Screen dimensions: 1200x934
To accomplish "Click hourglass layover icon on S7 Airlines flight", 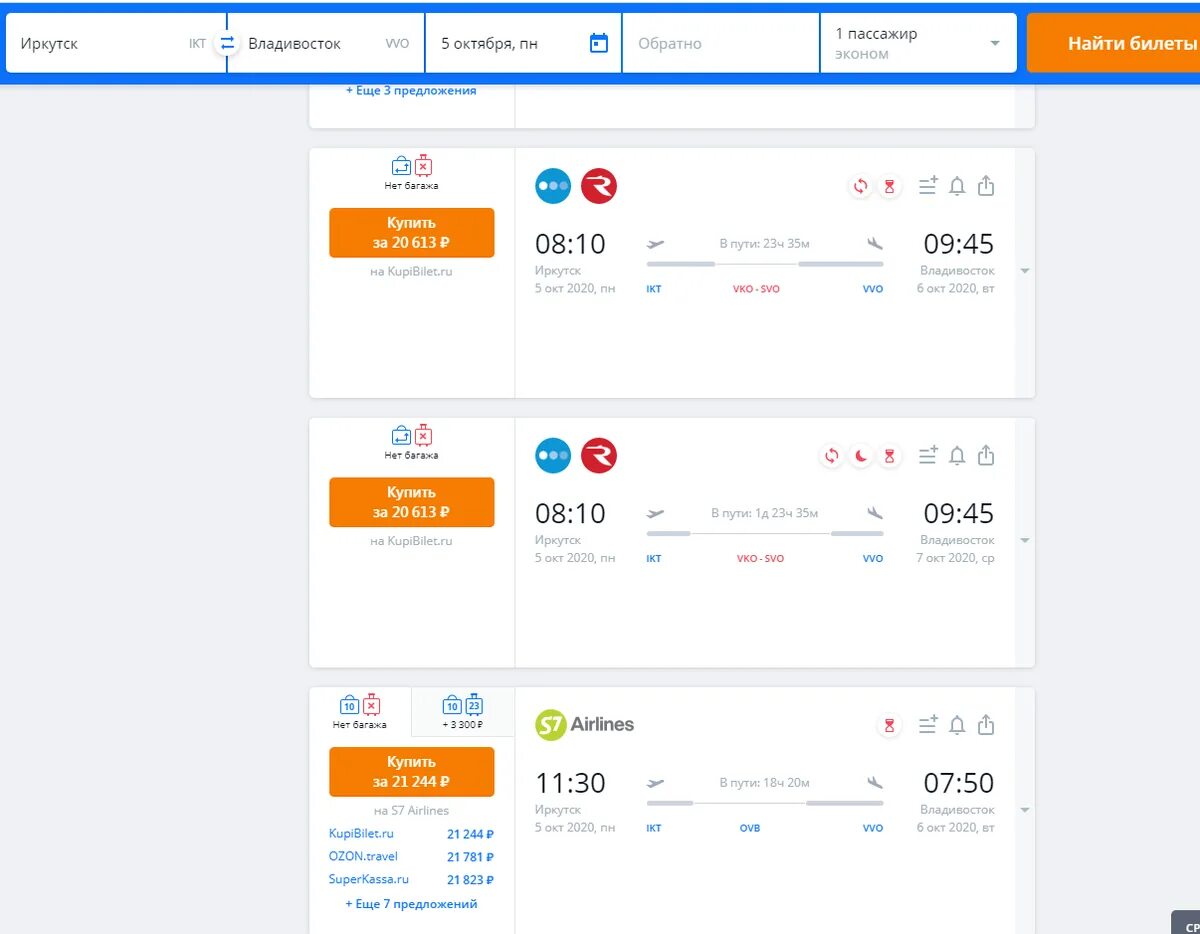I will point(888,725).
